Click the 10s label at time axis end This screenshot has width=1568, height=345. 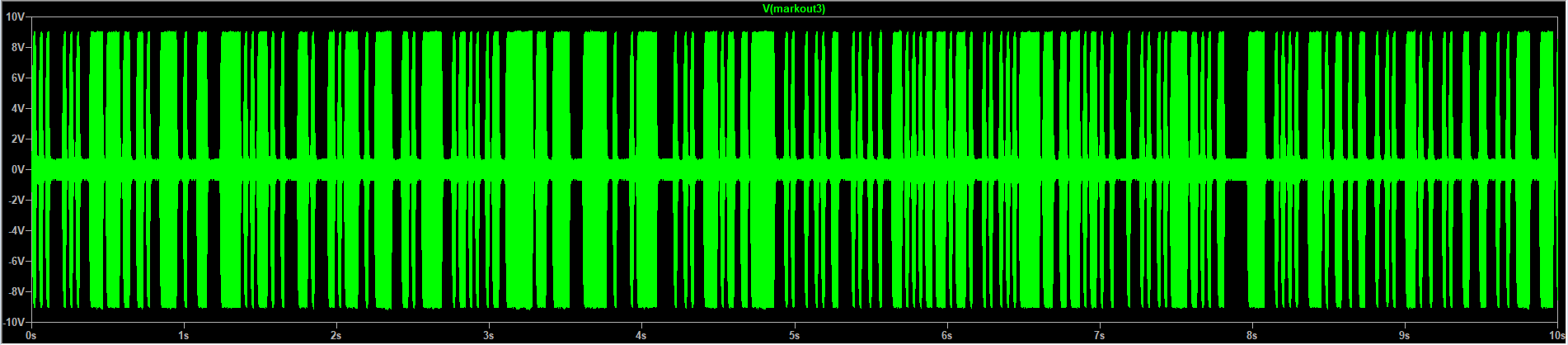point(1553,337)
